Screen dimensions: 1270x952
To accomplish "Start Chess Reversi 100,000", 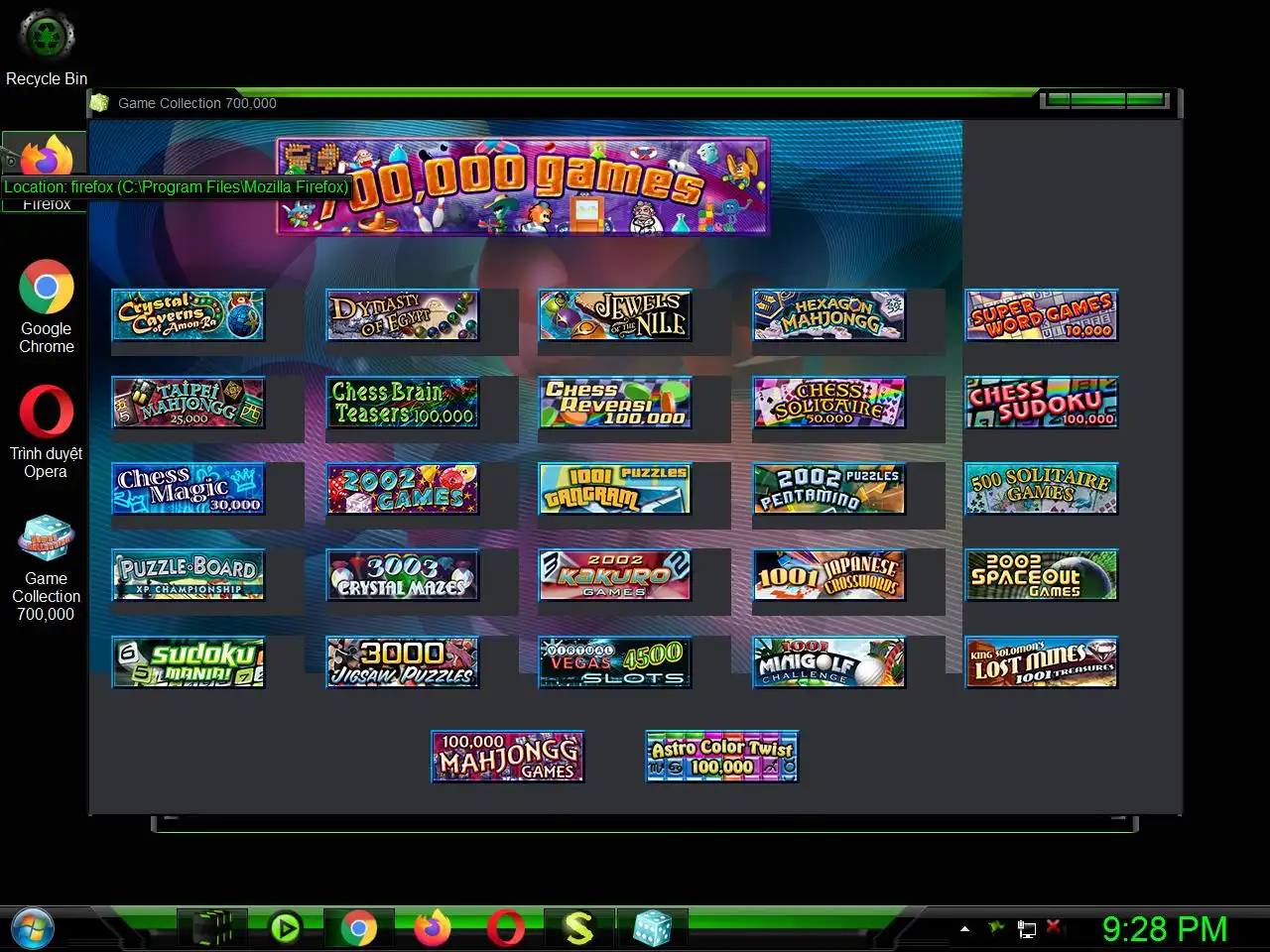I will click(615, 403).
